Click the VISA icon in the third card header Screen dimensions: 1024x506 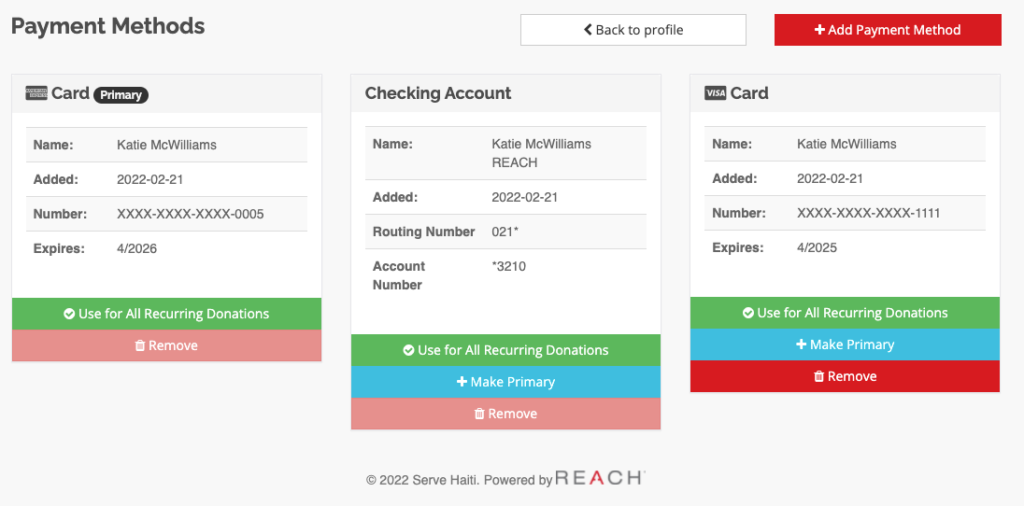(716, 93)
